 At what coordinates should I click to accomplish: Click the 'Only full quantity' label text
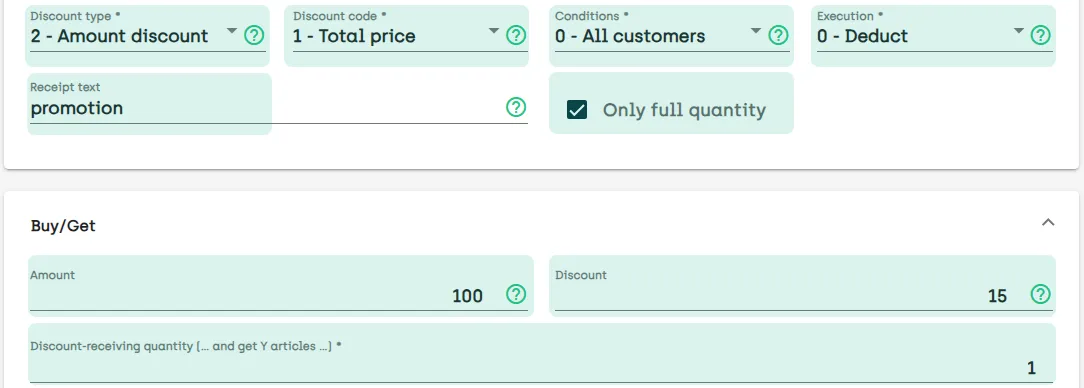click(x=684, y=110)
